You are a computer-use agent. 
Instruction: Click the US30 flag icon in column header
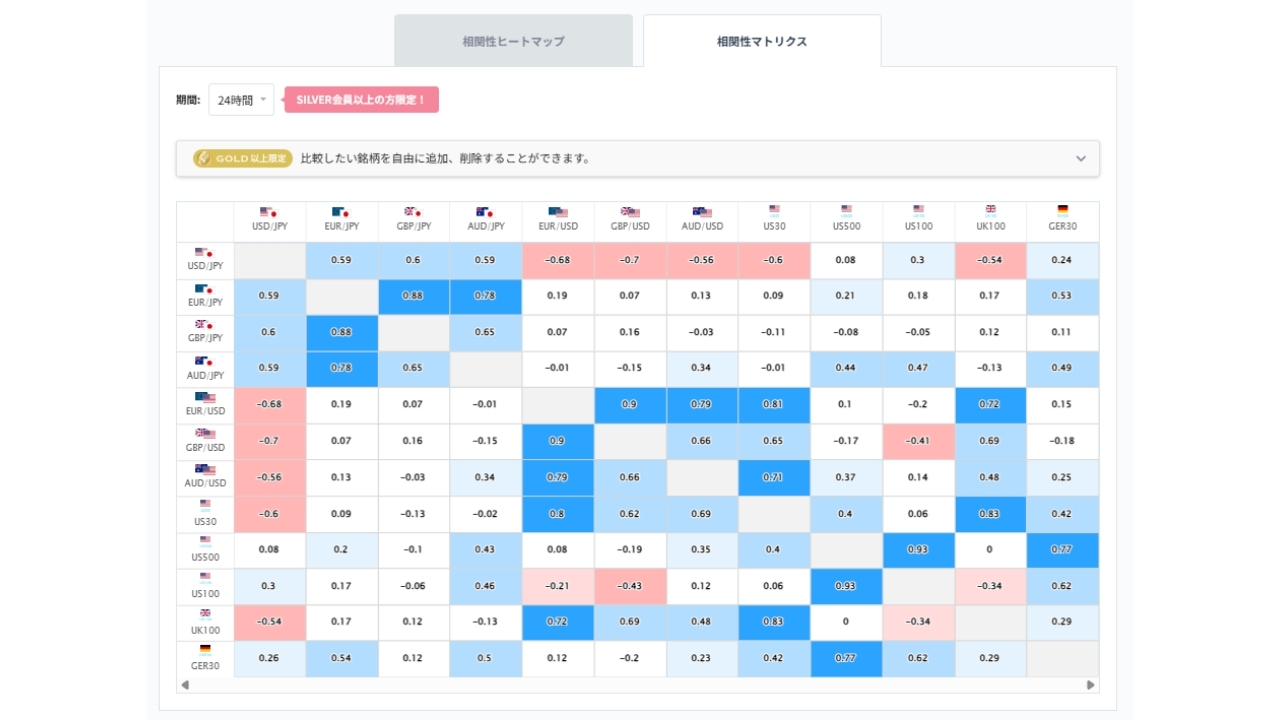pos(774,210)
